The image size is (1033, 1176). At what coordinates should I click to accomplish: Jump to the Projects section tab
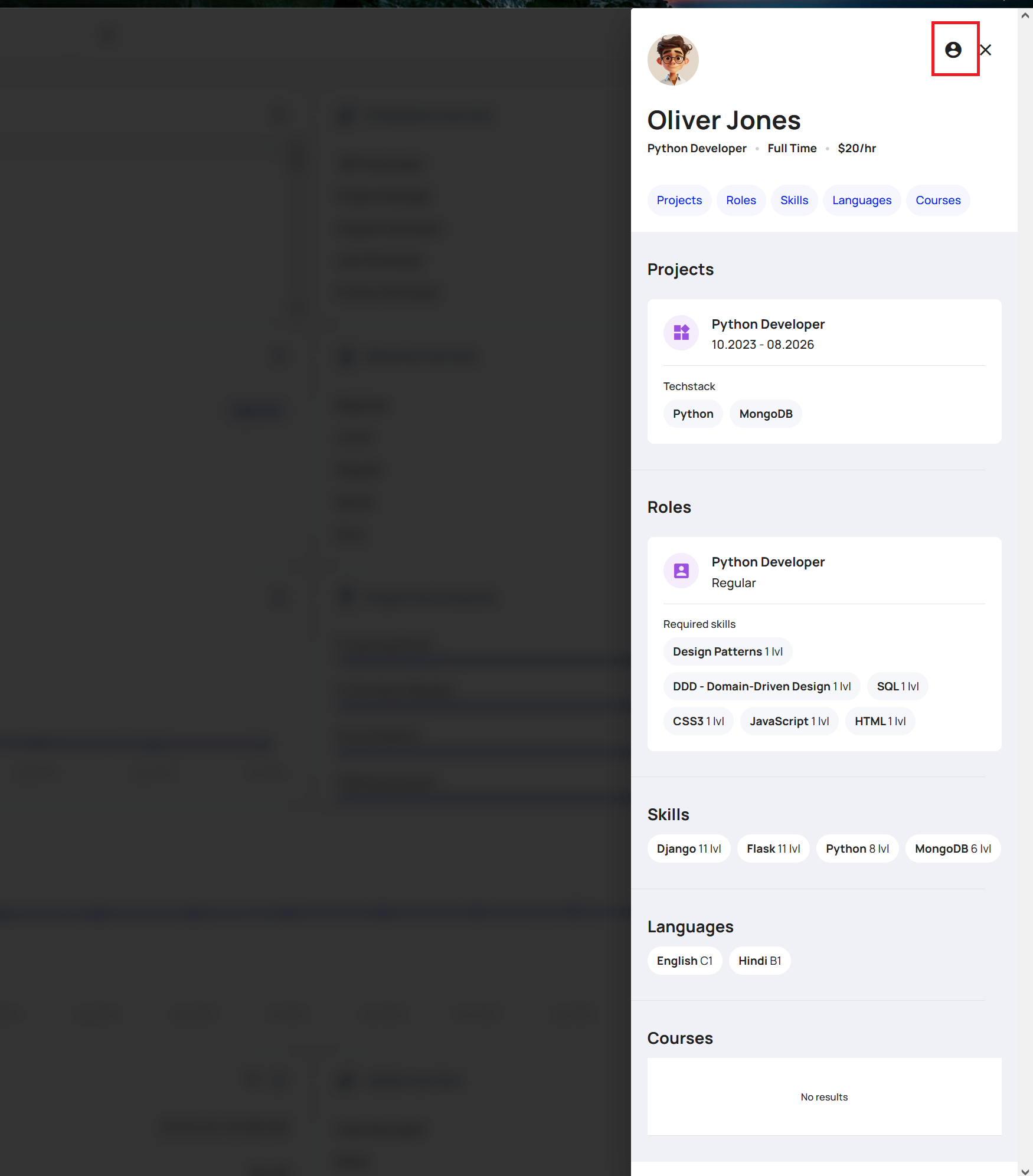679,200
